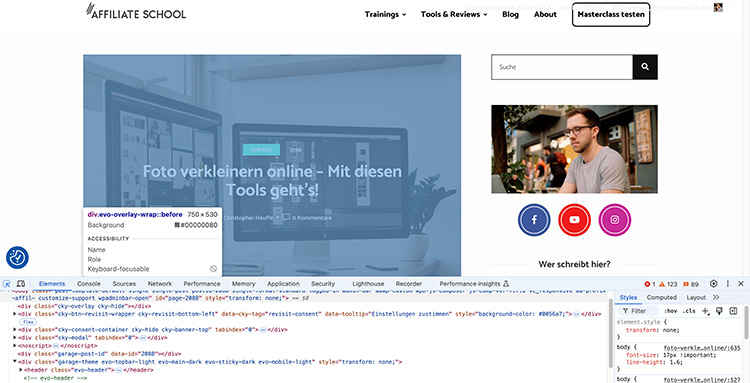Show more Styles pane tabs chevron

716,297
